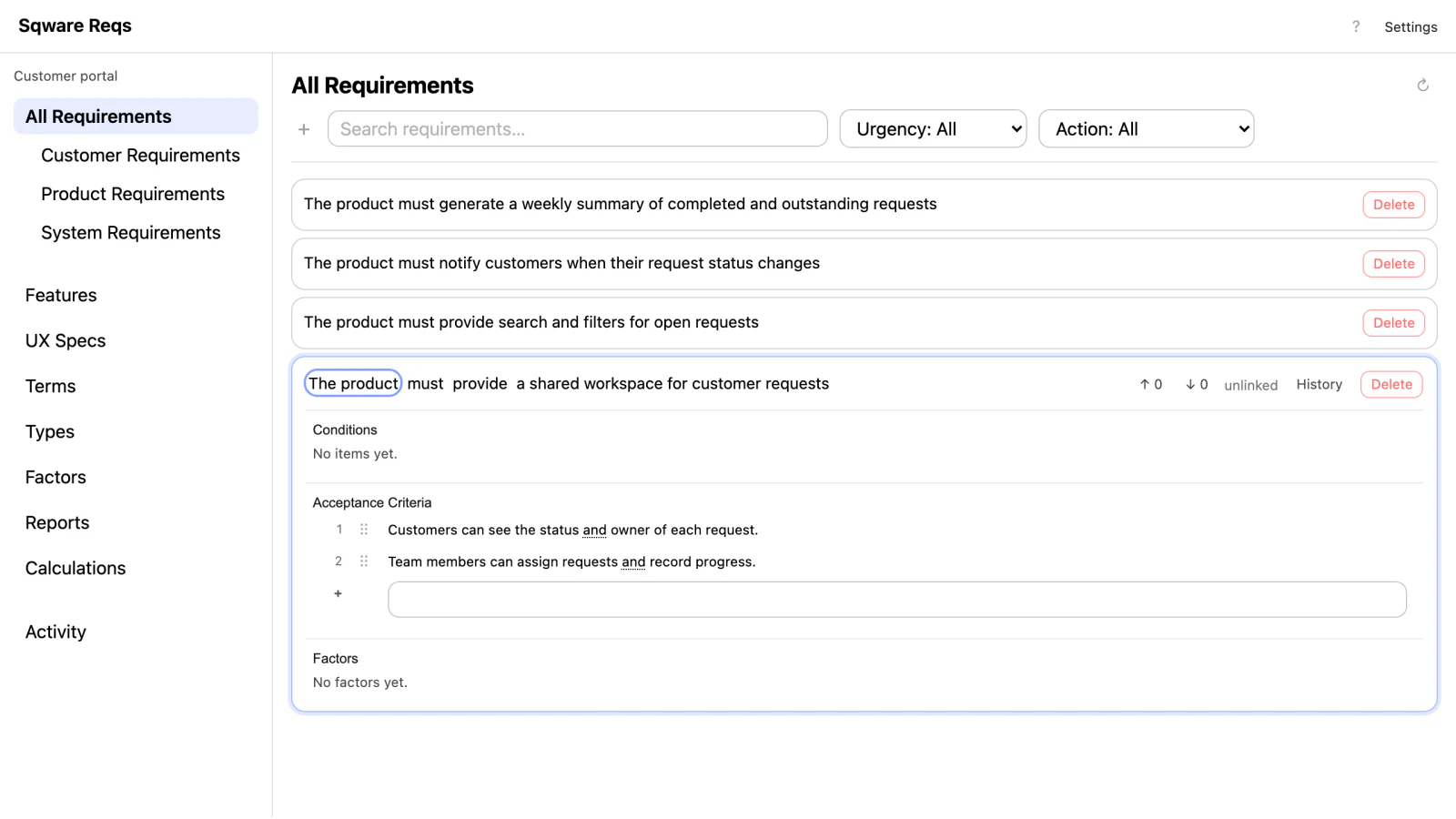Viewport: 1456px width, 819px height.
Task: Delete the weekly summary requirement
Action: coord(1393,205)
